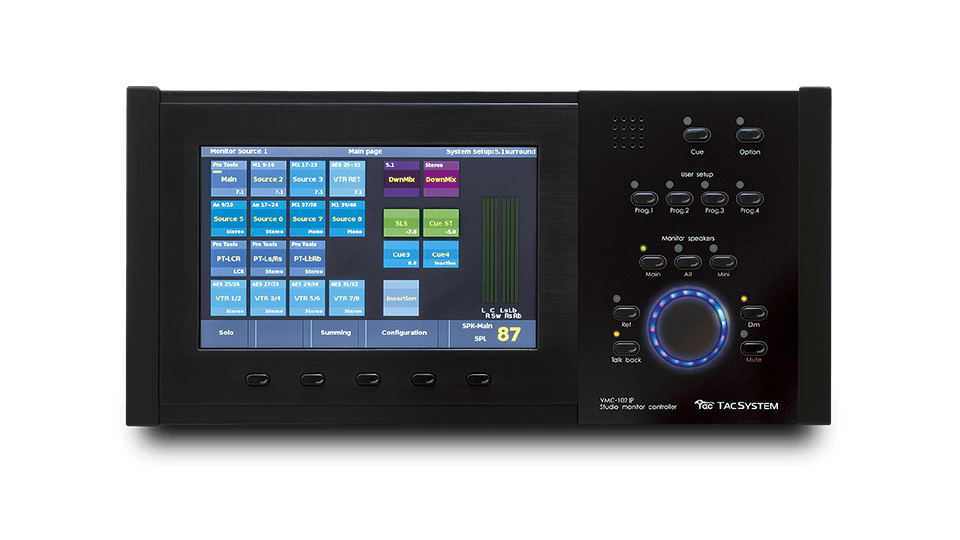Tap the VTR 7/8 source tile
The height and width of the screenshot is (540, 960).
(347, 298)
